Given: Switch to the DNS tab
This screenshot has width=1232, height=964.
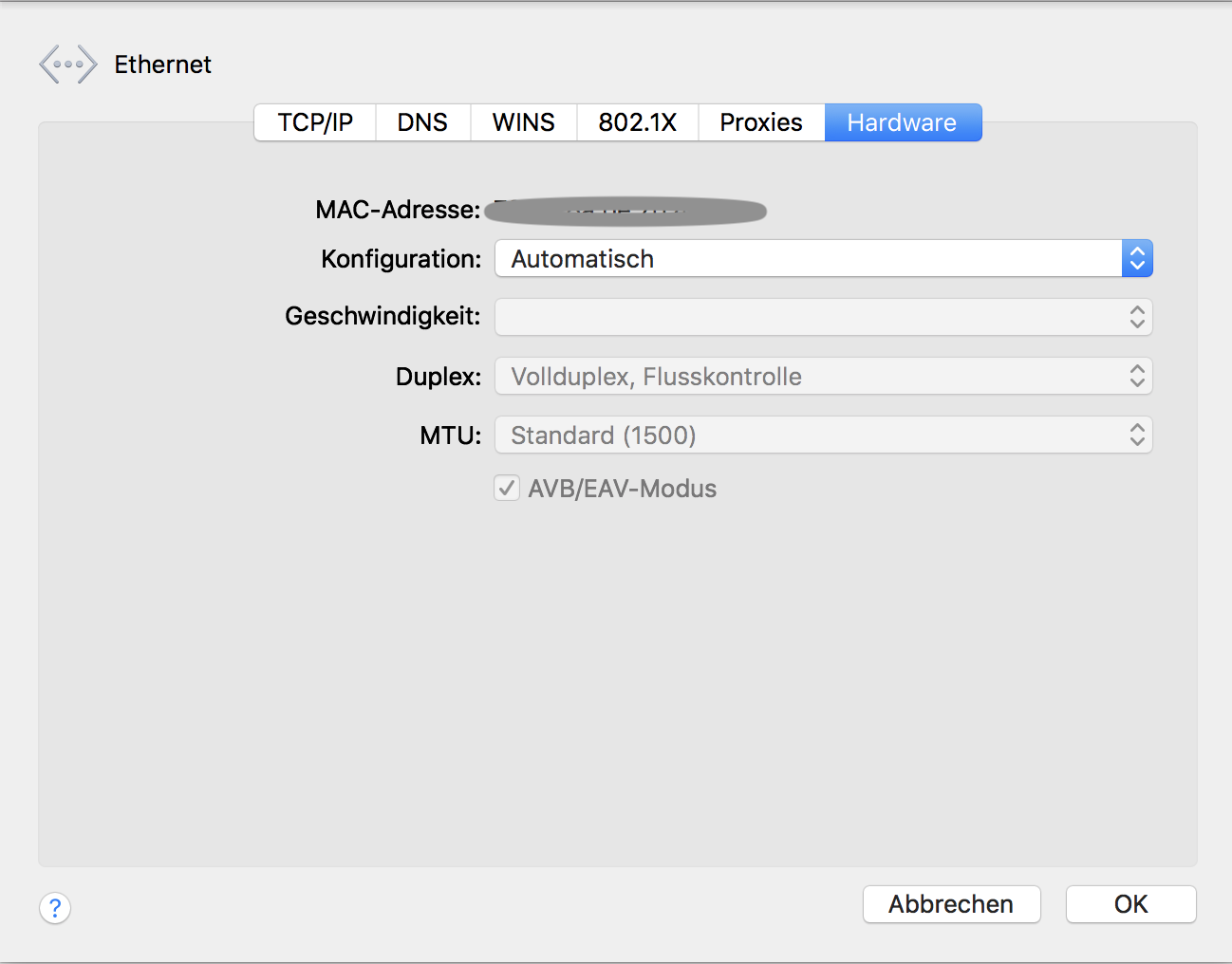Looking at the screenshot, I should [422, 121].
